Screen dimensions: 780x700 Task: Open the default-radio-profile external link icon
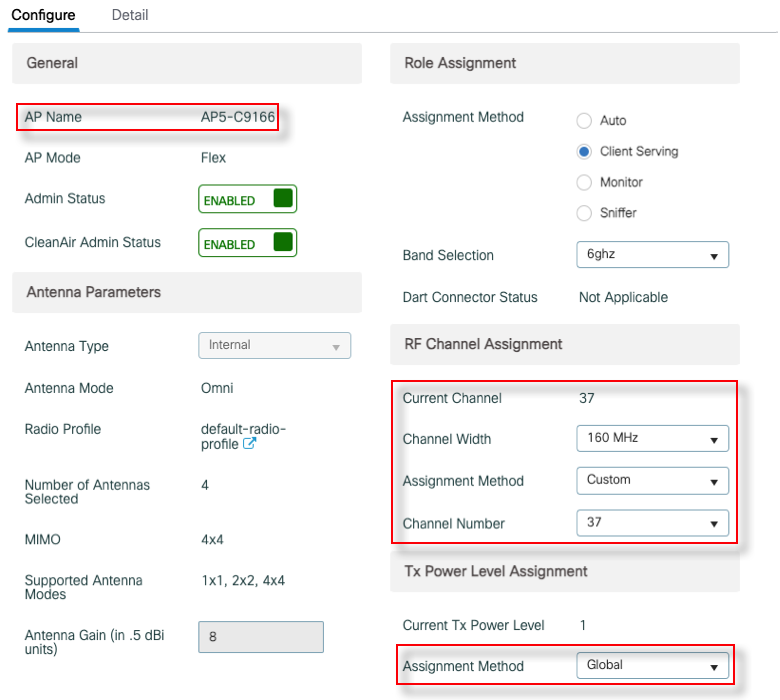coord(250,444)
